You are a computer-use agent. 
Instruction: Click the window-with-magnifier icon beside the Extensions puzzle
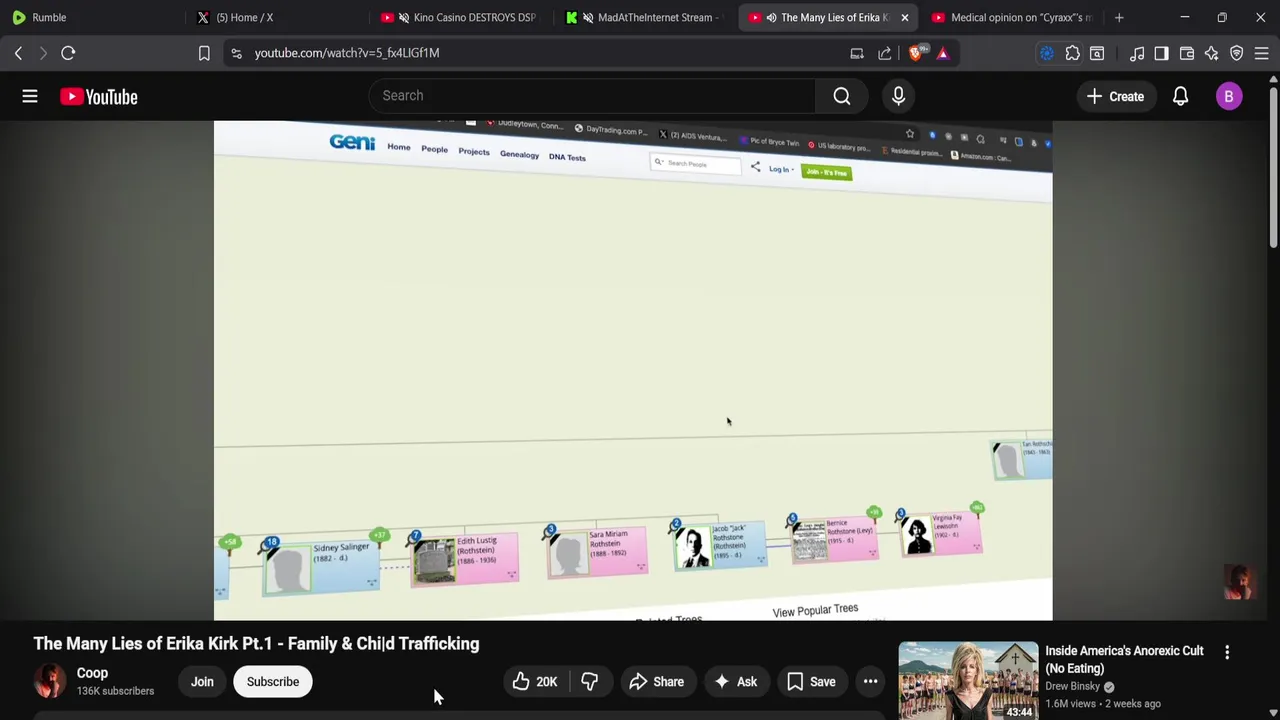(x=1097, y=53)
